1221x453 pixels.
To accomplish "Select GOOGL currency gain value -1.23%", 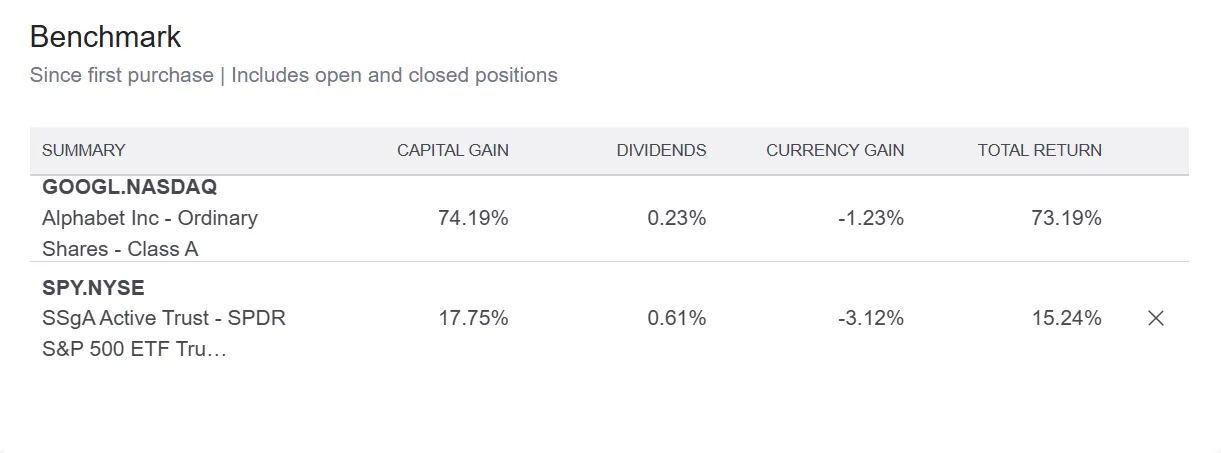I will click(x=870, y=218).
